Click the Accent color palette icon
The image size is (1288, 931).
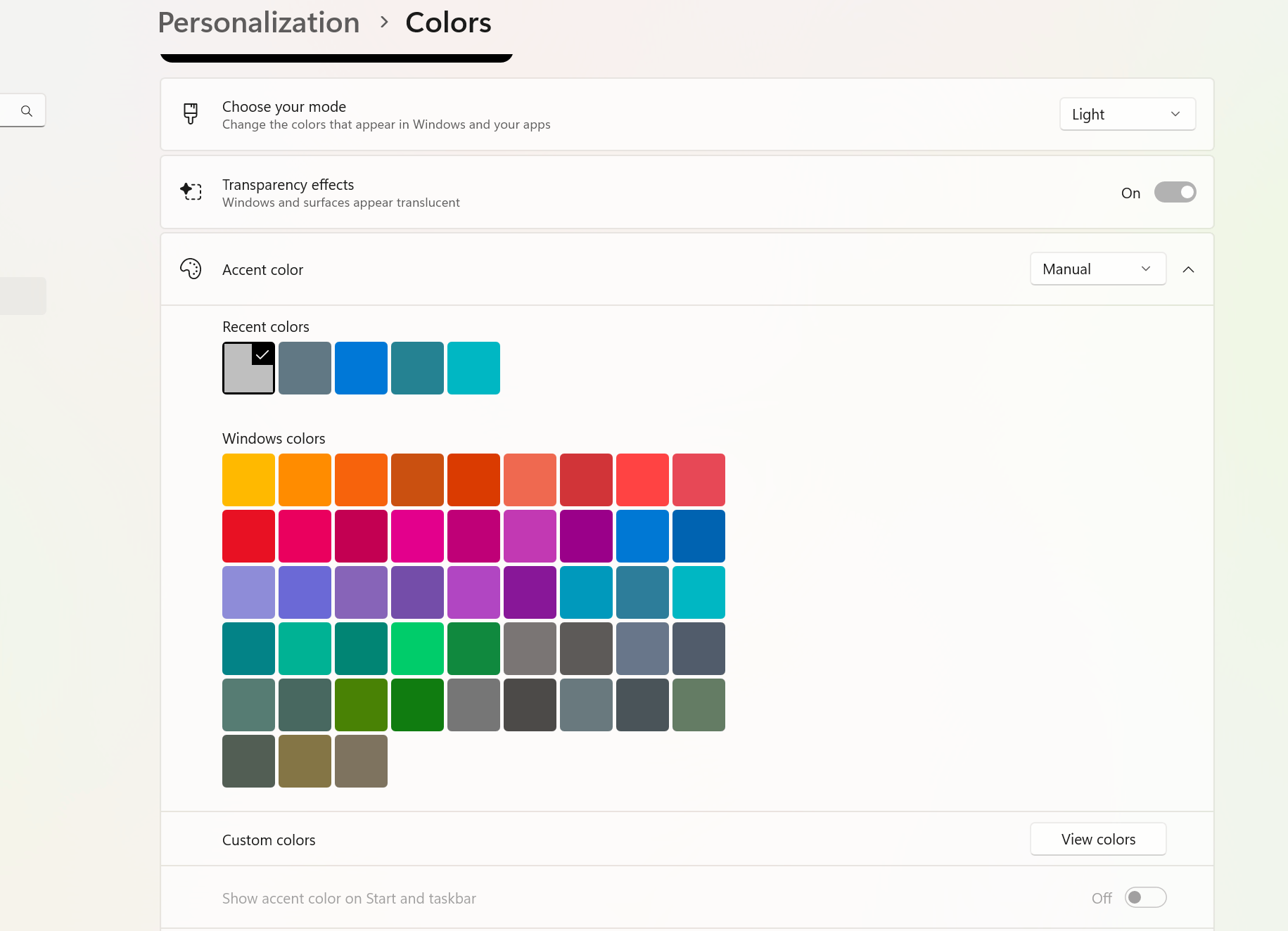click(x=191, y=269)
